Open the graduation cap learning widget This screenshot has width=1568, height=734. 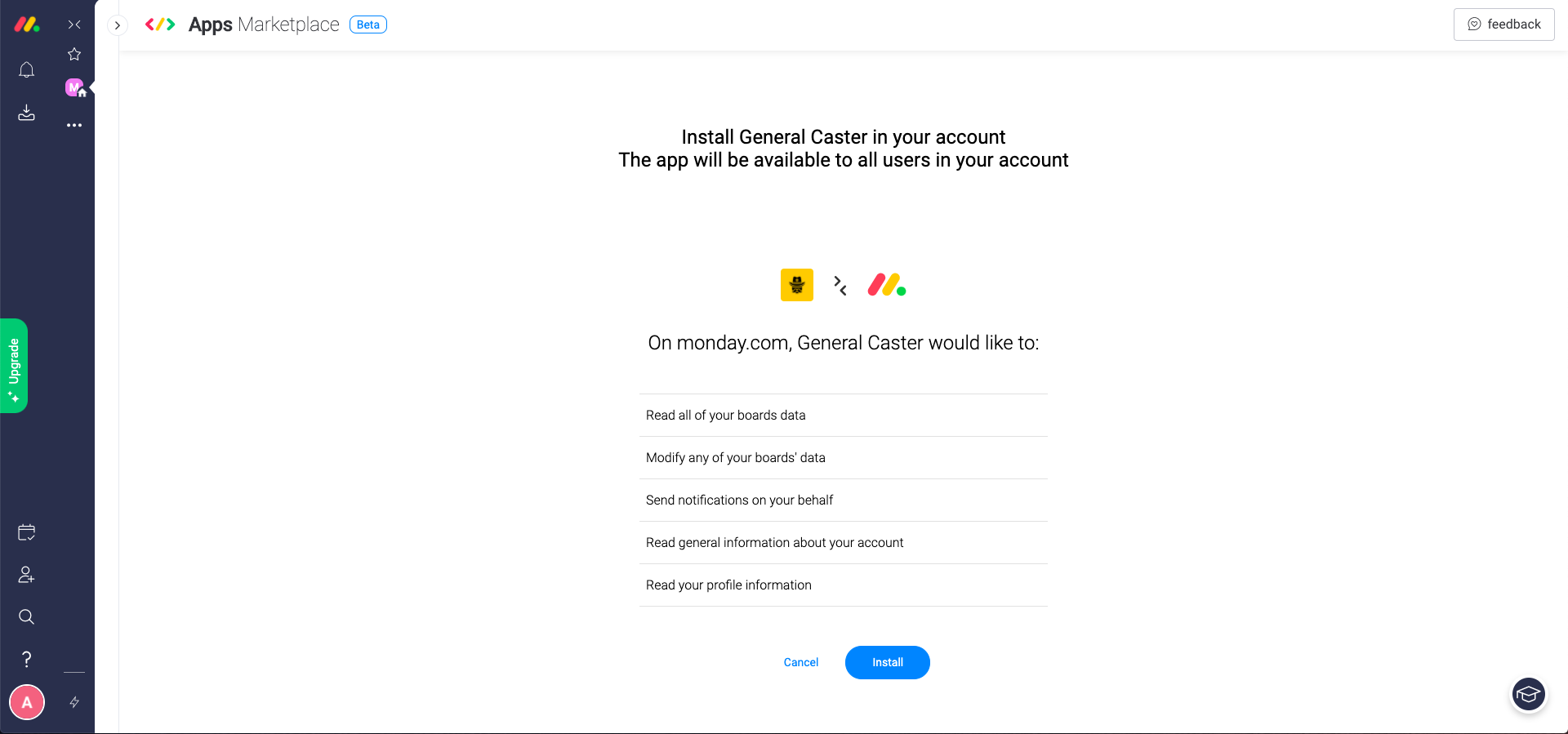1528,696
